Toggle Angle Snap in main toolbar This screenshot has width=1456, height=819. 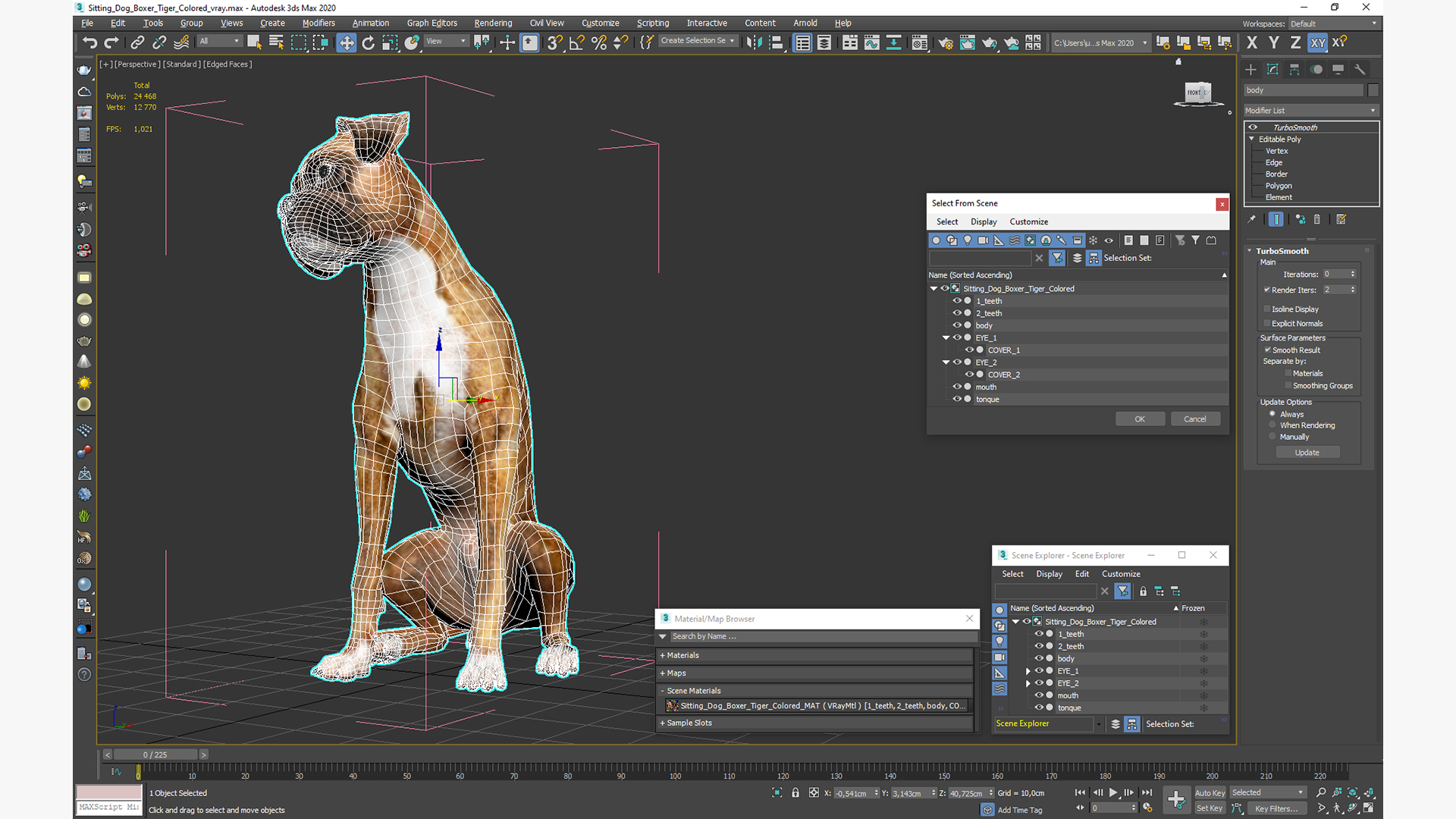pos(576,42)
